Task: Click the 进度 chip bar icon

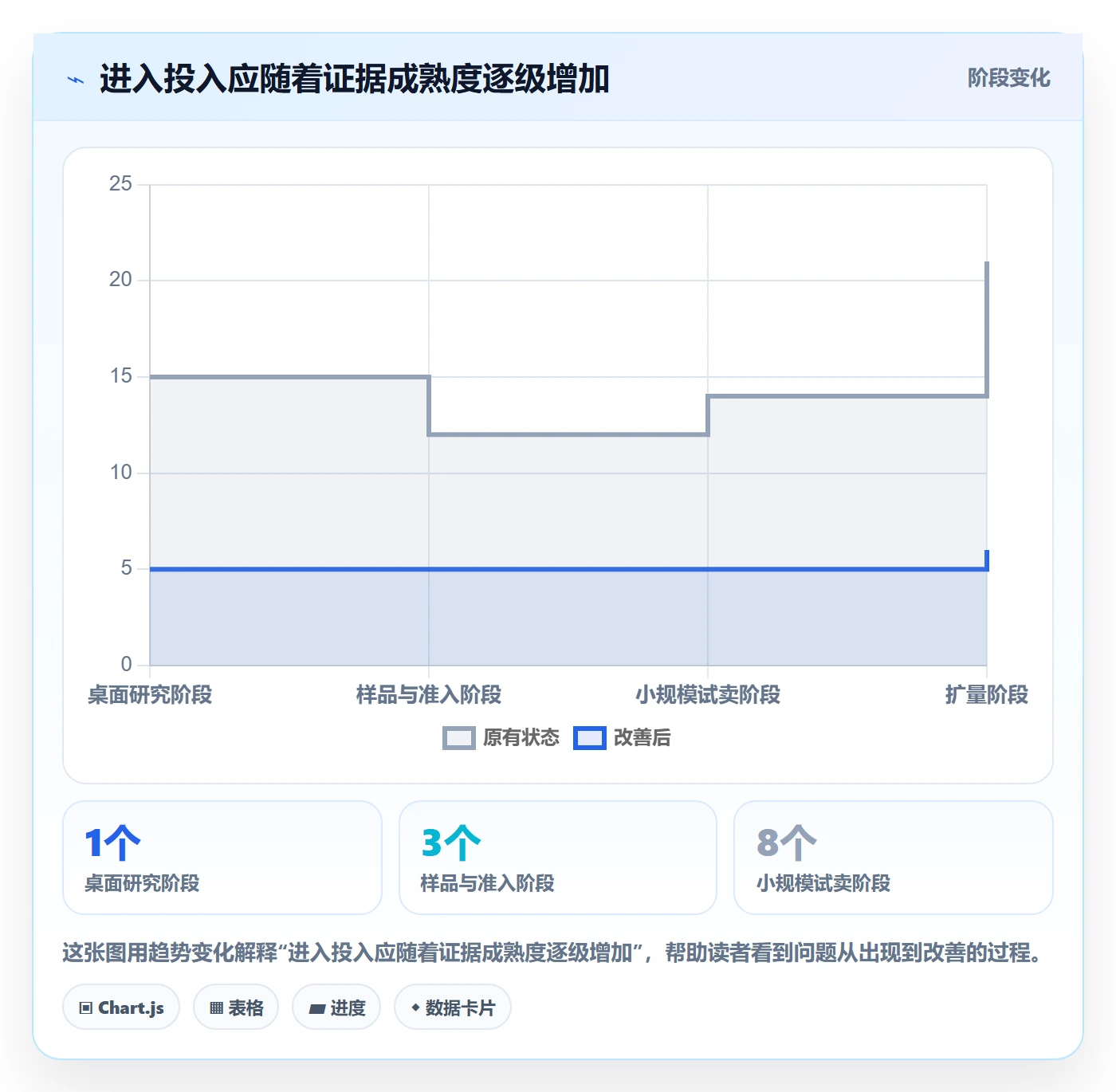Action: (x=317, y=1008)
